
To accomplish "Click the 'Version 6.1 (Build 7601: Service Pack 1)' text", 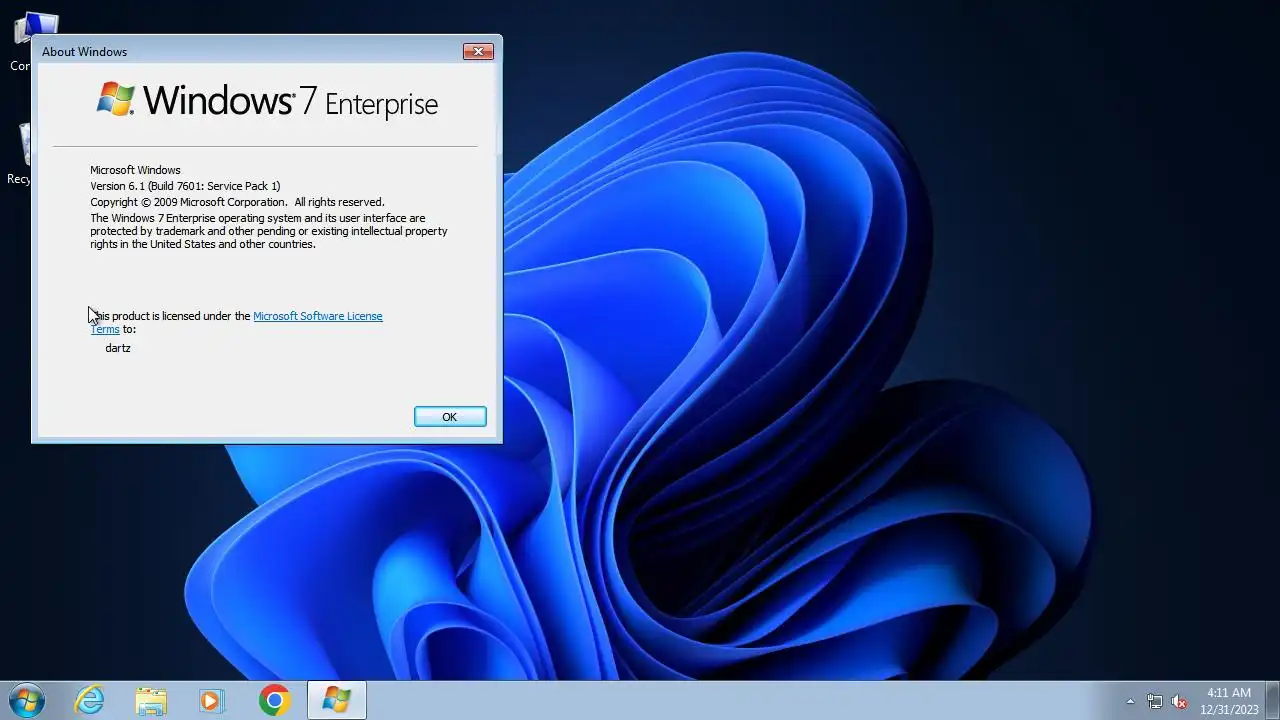I will [185, 186].
